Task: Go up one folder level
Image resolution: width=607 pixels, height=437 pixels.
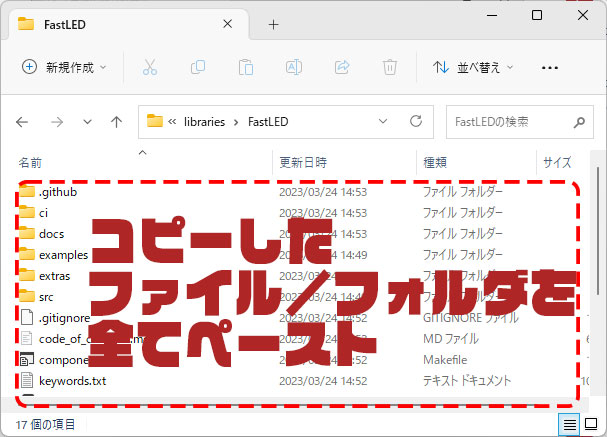Action: click(x=116, y=122)
